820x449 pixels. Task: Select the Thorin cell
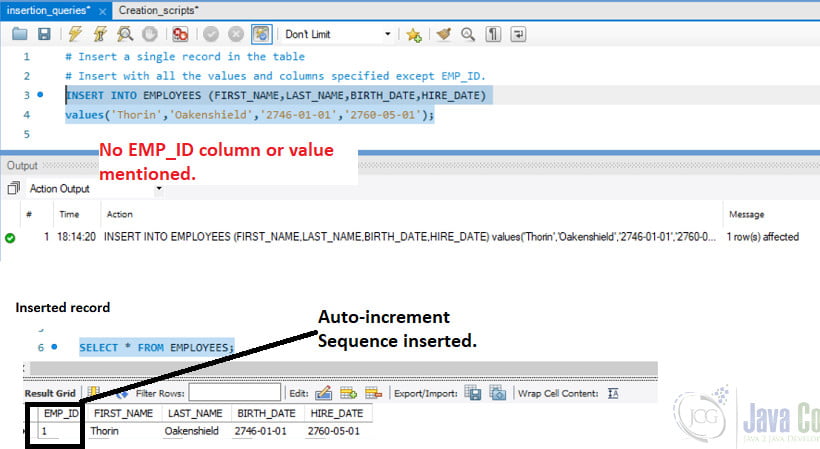(124, 431)
